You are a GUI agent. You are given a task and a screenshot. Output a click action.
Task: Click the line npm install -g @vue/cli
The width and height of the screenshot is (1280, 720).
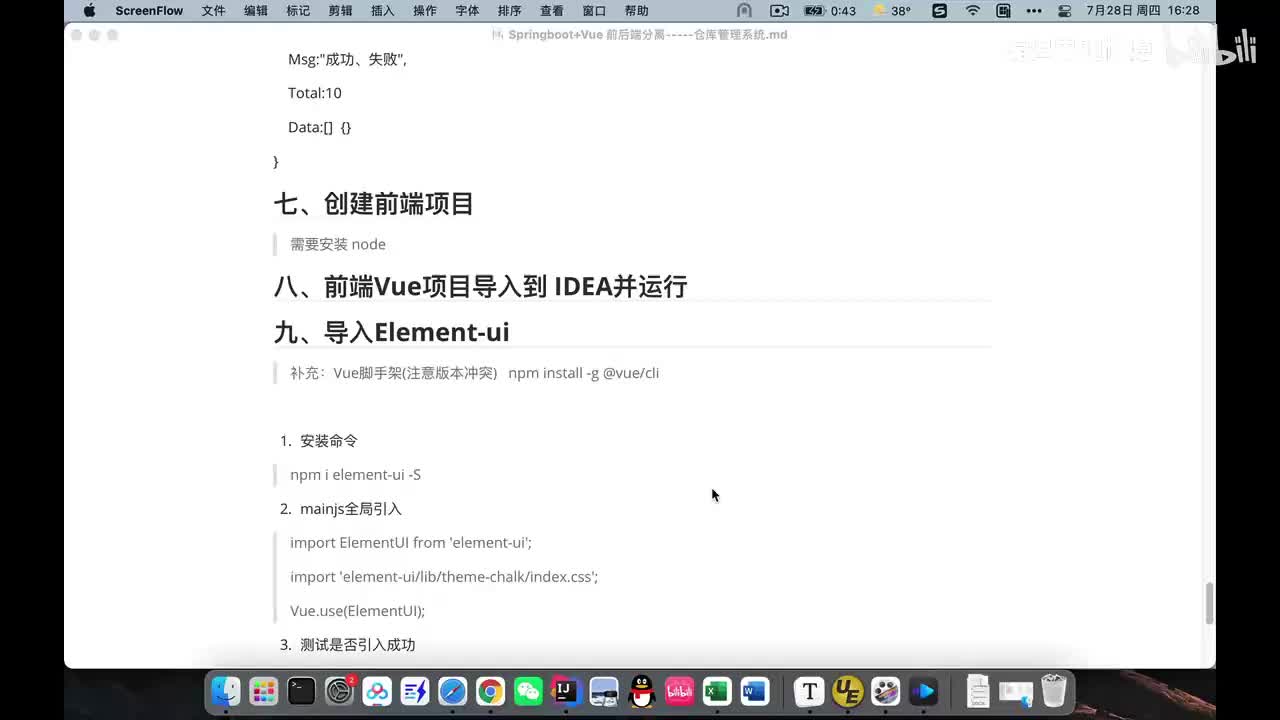[584, 373]
